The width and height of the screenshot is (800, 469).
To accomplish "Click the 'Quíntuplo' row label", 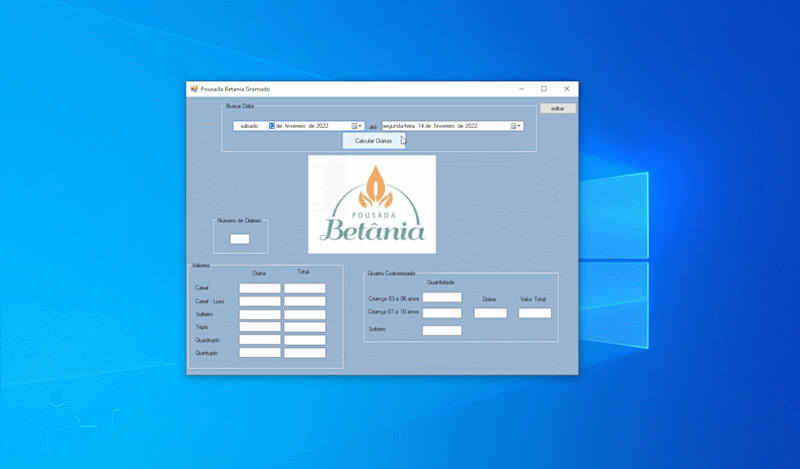I will (x=207, y=353).
